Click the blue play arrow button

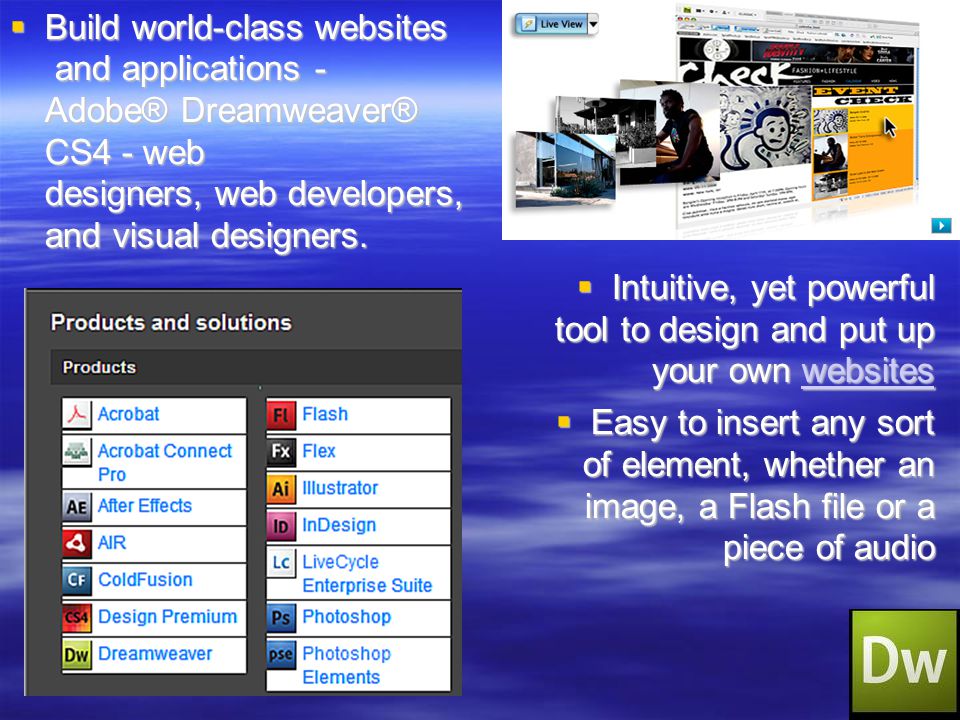tap(941, 225)
